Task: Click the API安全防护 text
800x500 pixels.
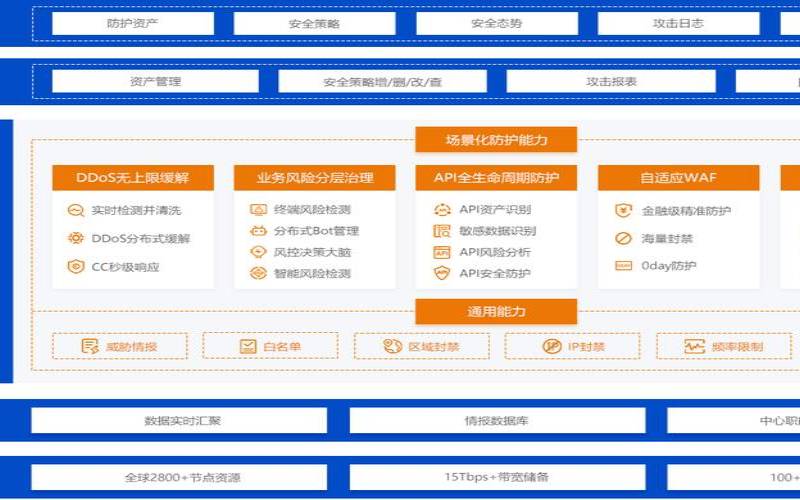Action: coord(495,273)
